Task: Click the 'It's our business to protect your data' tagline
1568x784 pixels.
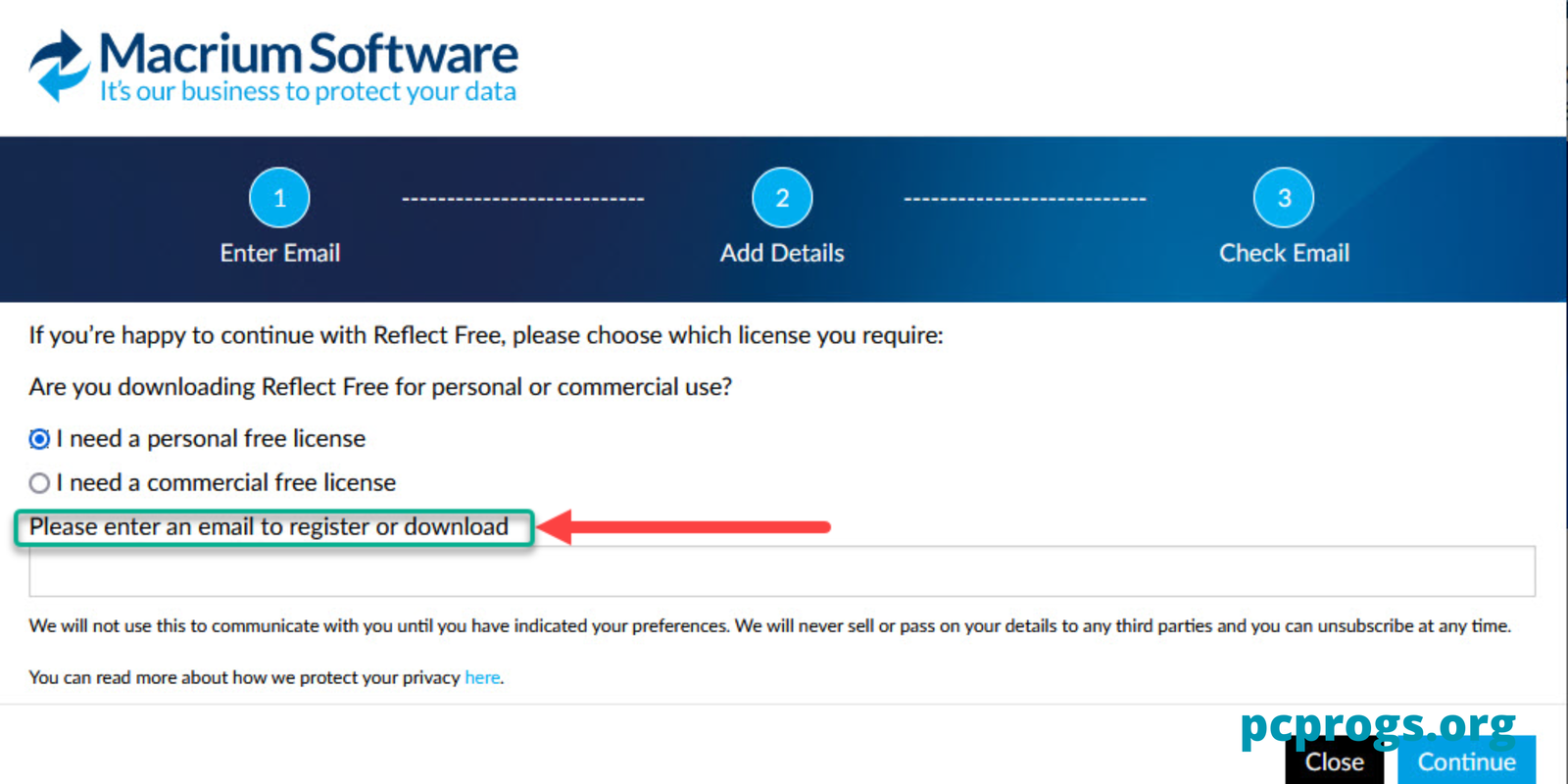Action: (308, 91)
